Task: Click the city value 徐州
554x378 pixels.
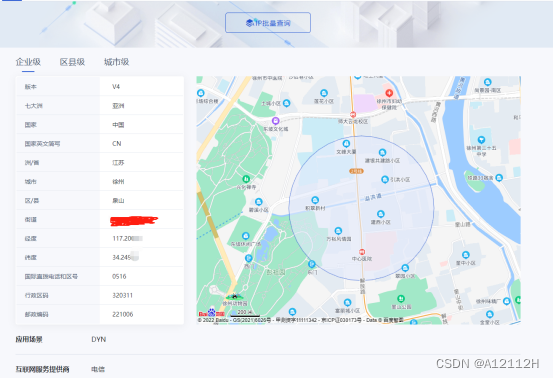Action: click(x=118, y=182)
